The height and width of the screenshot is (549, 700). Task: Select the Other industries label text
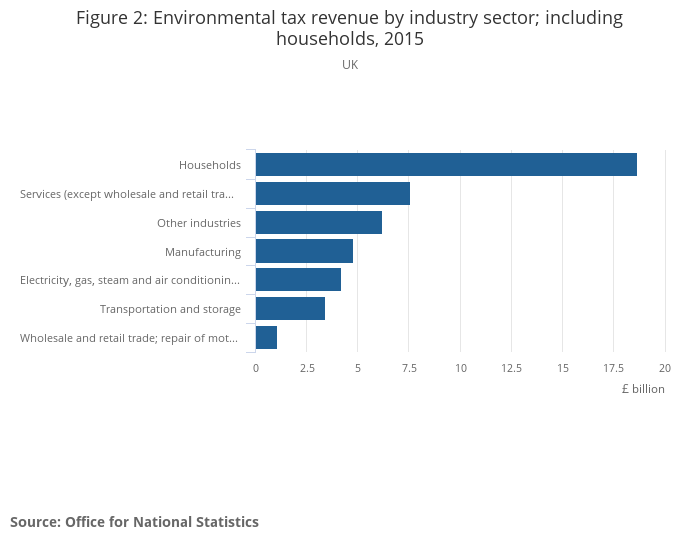click(x=199, y=223)
